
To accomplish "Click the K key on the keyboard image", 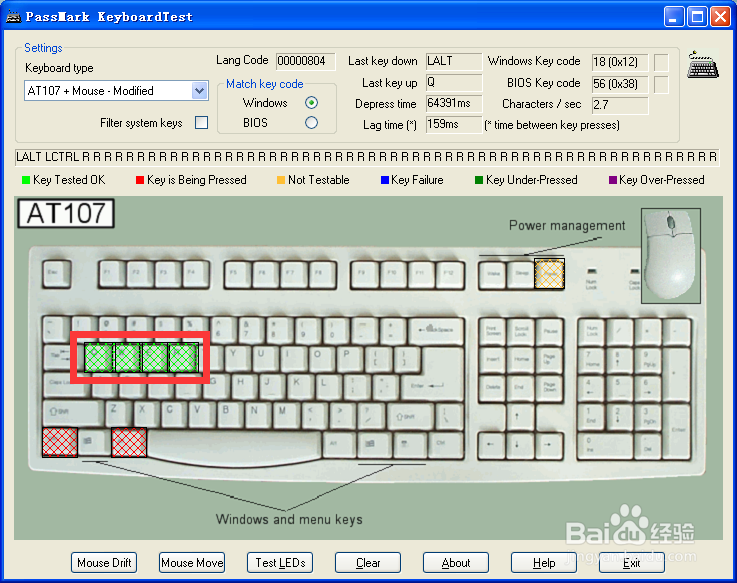I will pos(300,385).
